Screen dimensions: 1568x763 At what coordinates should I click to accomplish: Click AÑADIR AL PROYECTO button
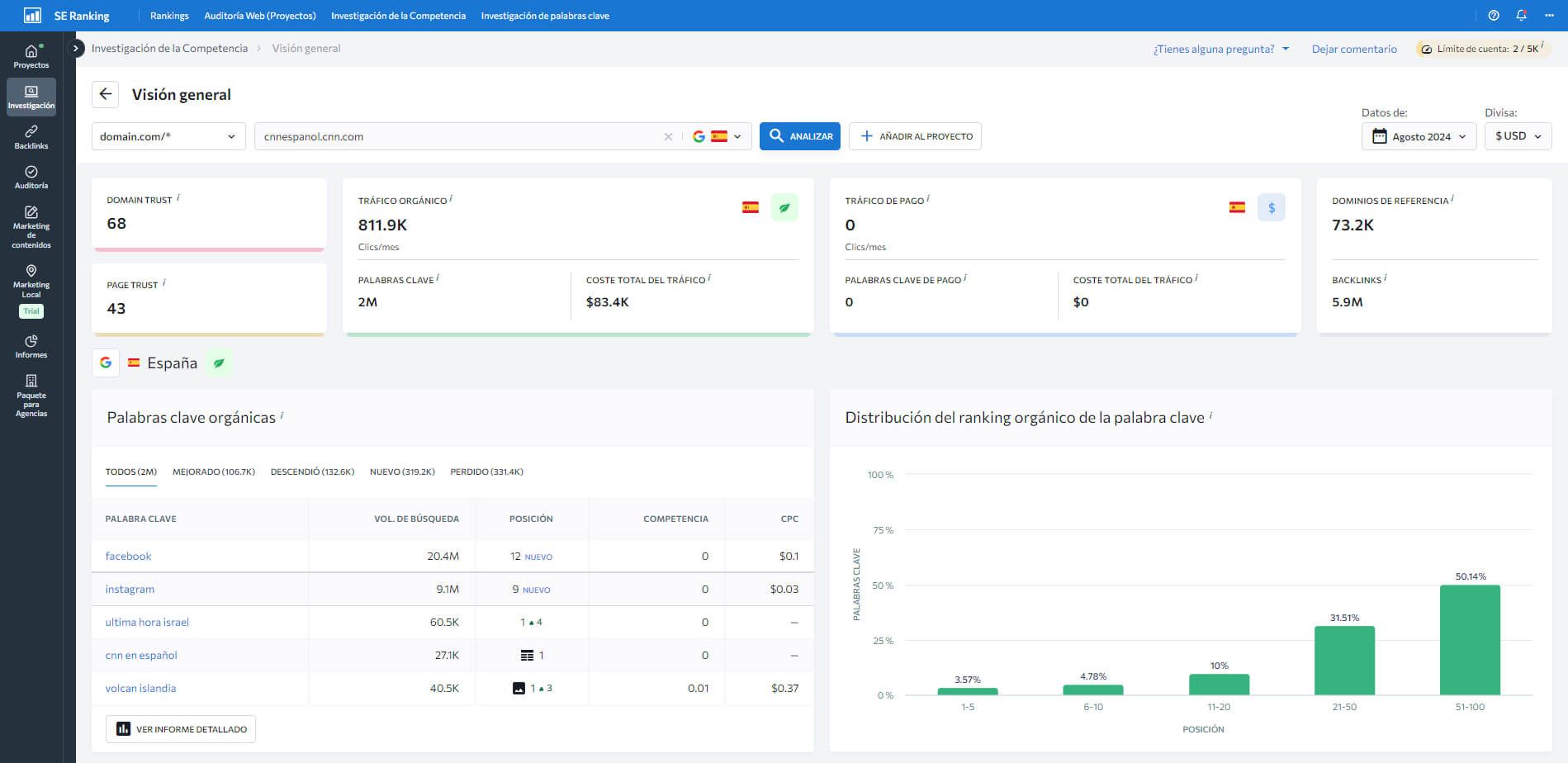pyautogui.click(x=915, y=136)
